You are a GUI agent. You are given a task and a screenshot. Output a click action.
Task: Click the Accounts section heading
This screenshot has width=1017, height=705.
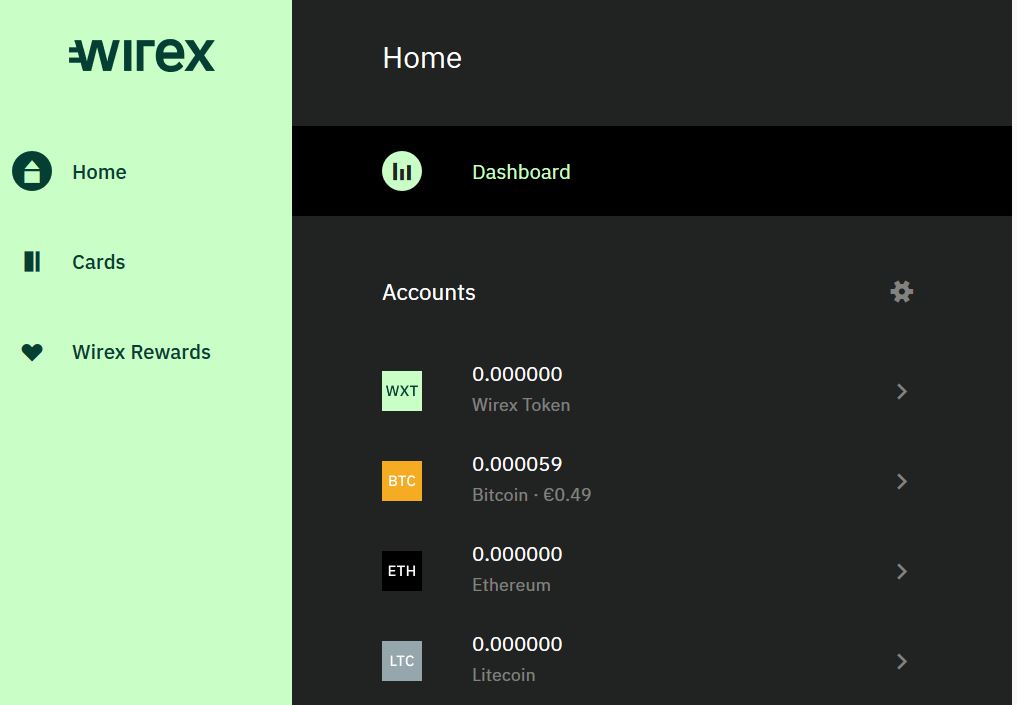coord(429,293)
